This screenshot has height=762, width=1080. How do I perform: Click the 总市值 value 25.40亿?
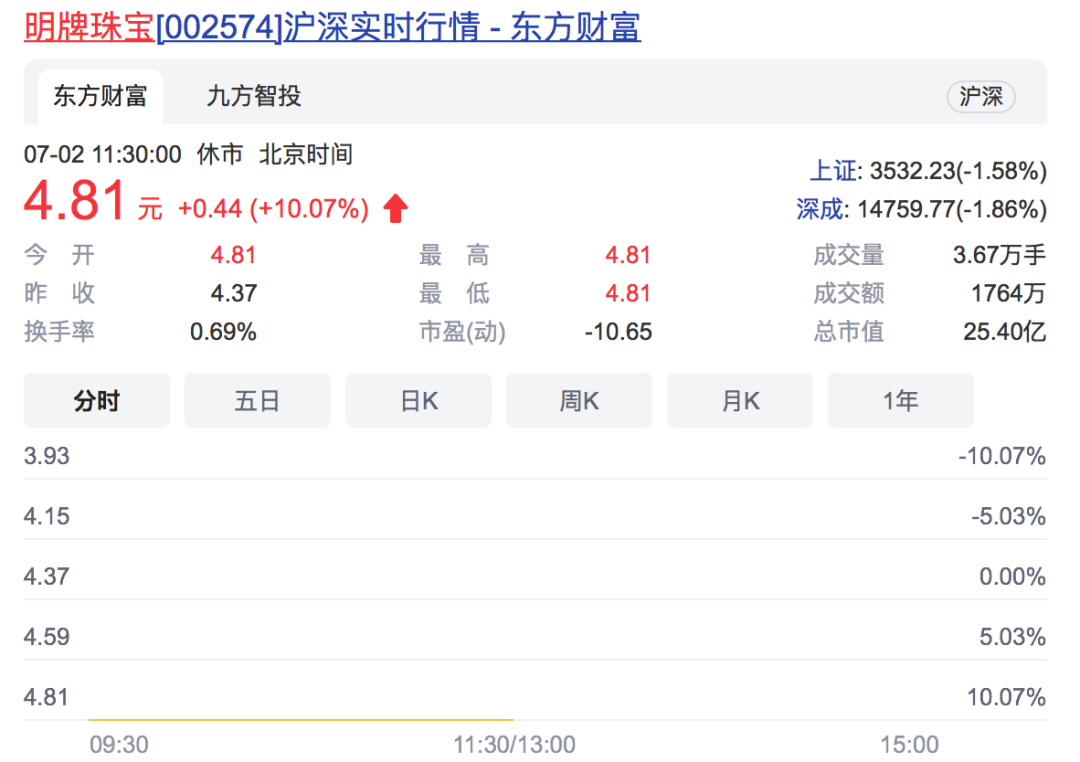(1005, 332)
